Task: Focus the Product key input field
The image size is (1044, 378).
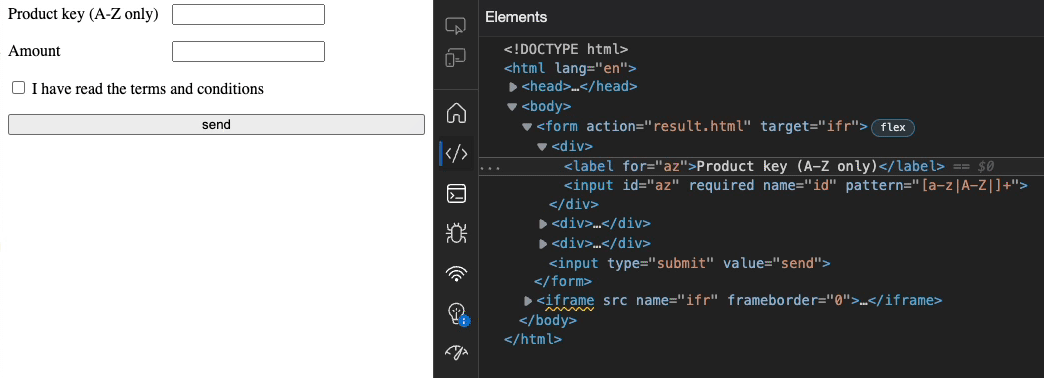Action: 248,15
